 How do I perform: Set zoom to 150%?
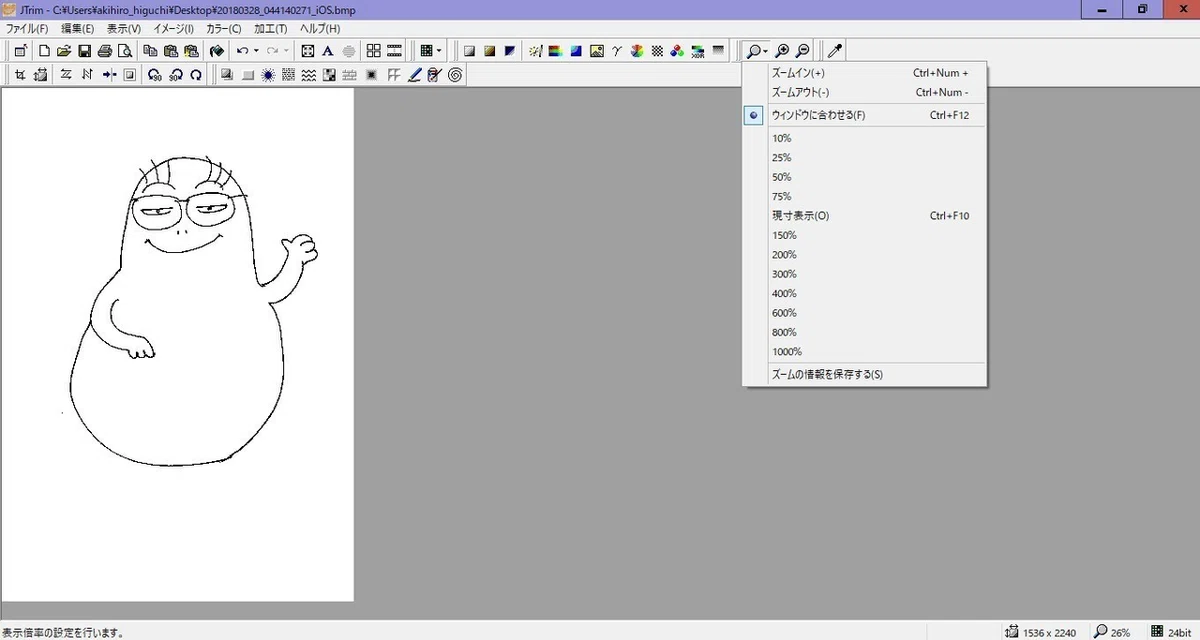click(864, 235)
